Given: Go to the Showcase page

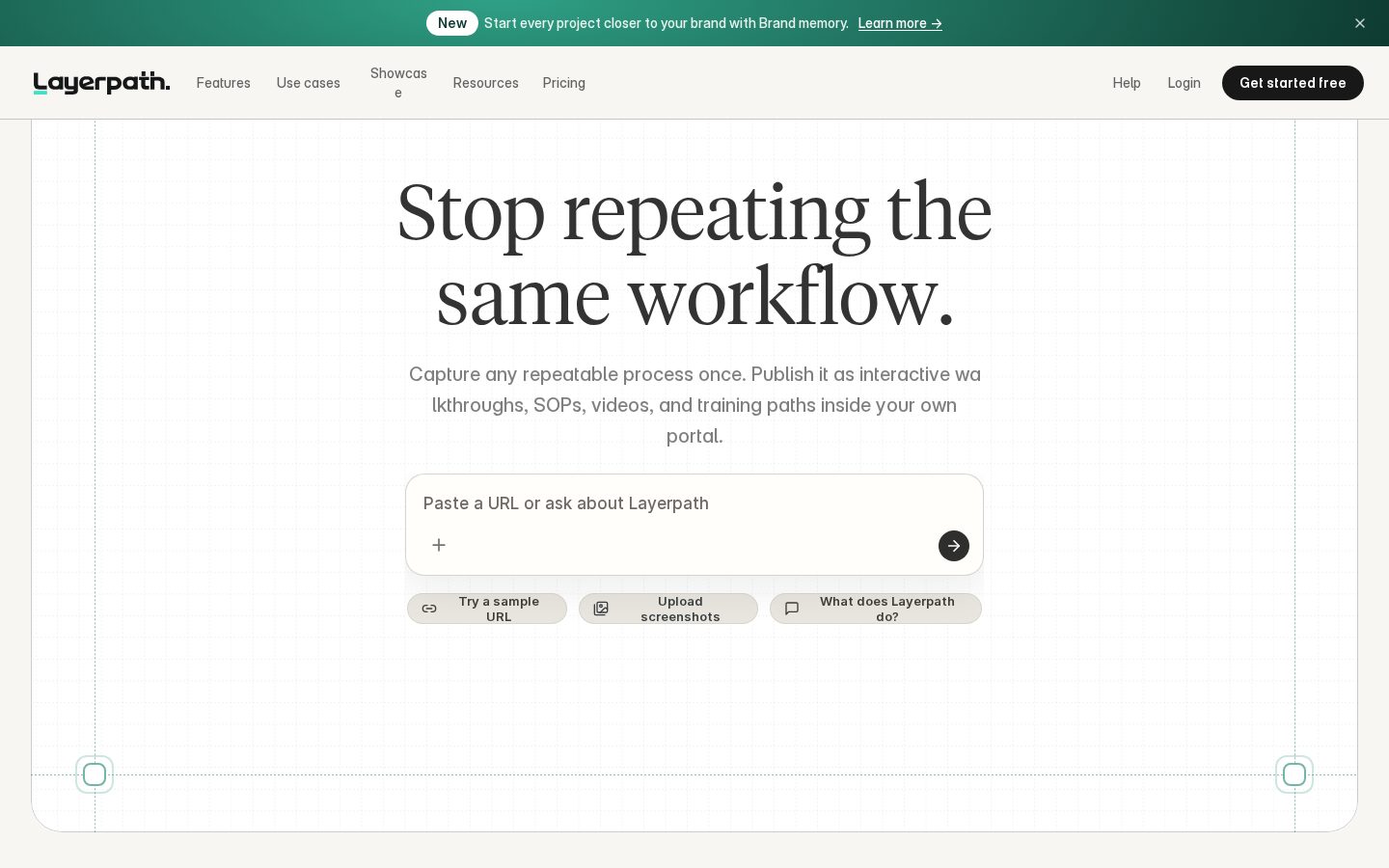Looking at the screenshot, I should [x=398, y=83].
